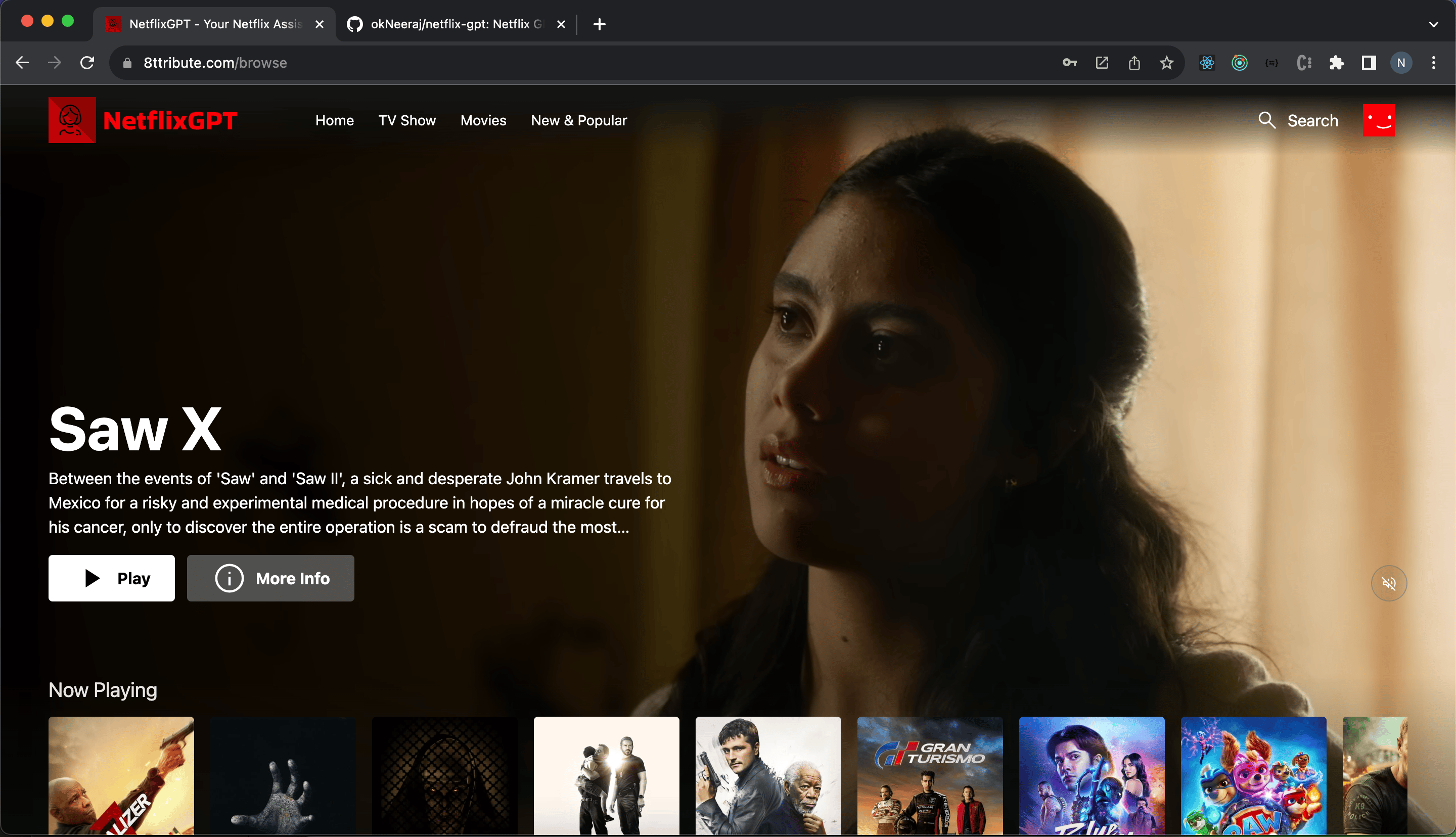Screen dimensions: 1456x837
Task: Click the share page icon
Action: point(1134,63)
